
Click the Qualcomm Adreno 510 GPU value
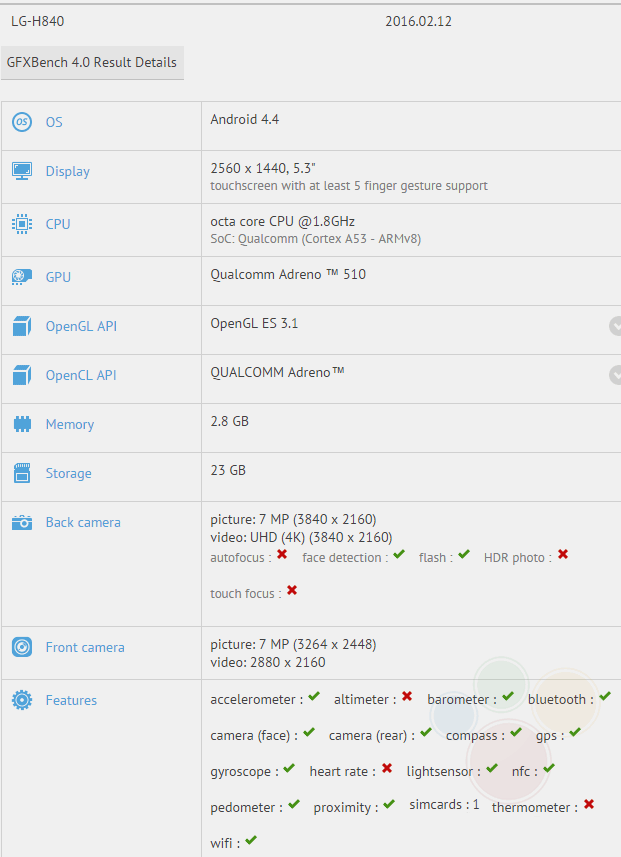coord(288,274)
